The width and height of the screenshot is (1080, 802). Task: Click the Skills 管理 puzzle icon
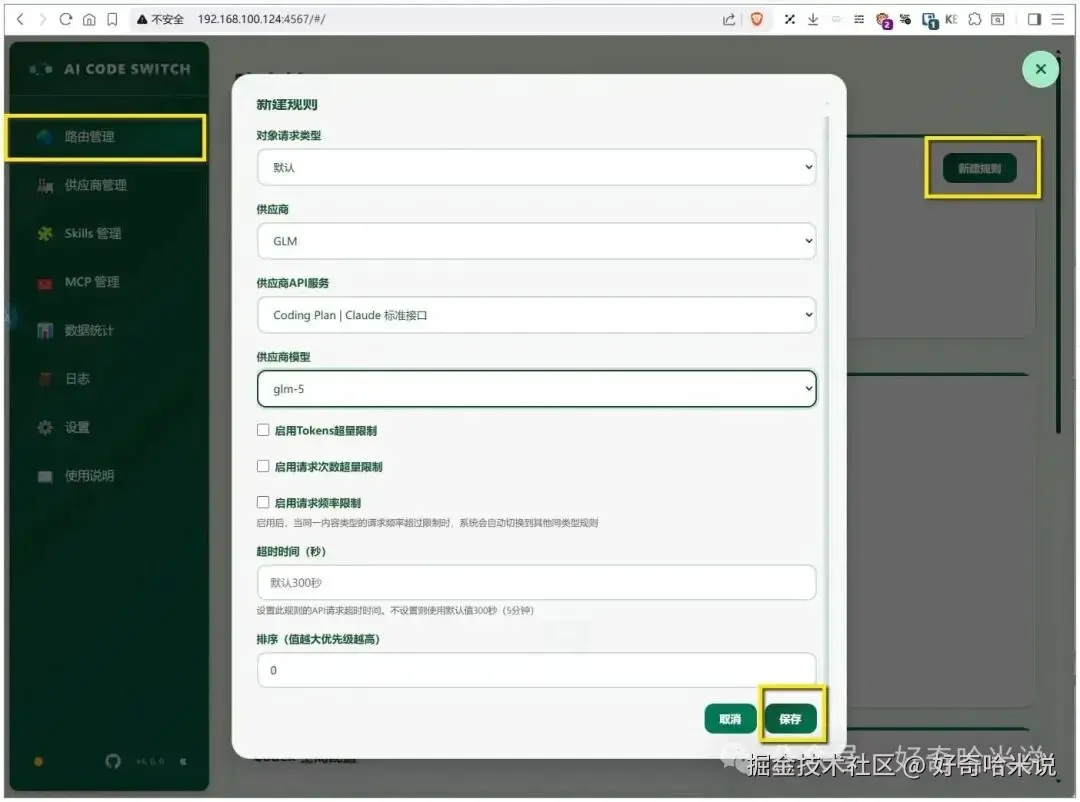click(45, 234)
